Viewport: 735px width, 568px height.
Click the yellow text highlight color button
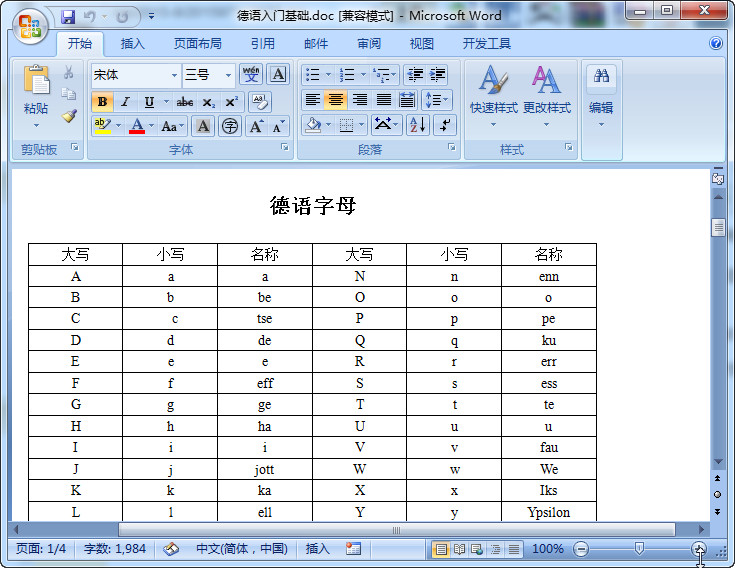point(102,126)
